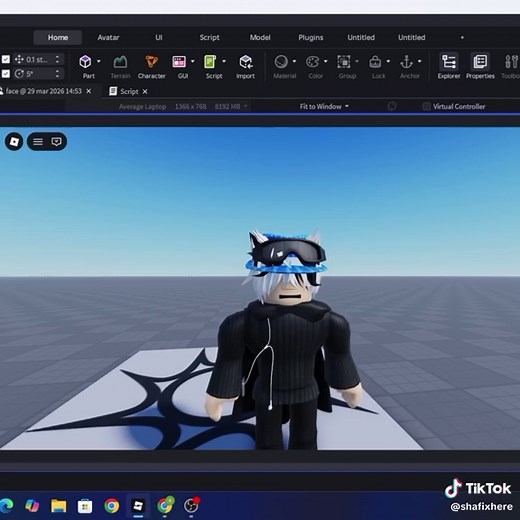Screen dimensions: 520x520
Task: Open second Chrome profile taskbar icon
Action: (165, 506)
